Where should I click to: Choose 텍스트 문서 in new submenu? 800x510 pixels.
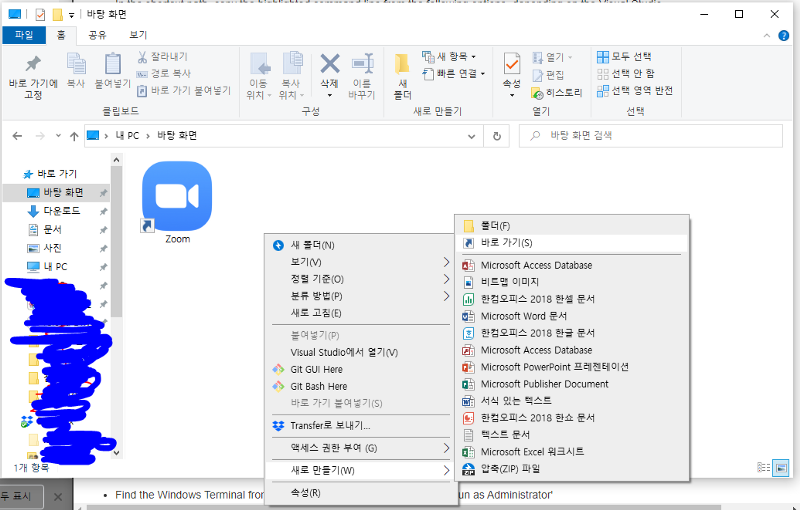click(571, 435)
